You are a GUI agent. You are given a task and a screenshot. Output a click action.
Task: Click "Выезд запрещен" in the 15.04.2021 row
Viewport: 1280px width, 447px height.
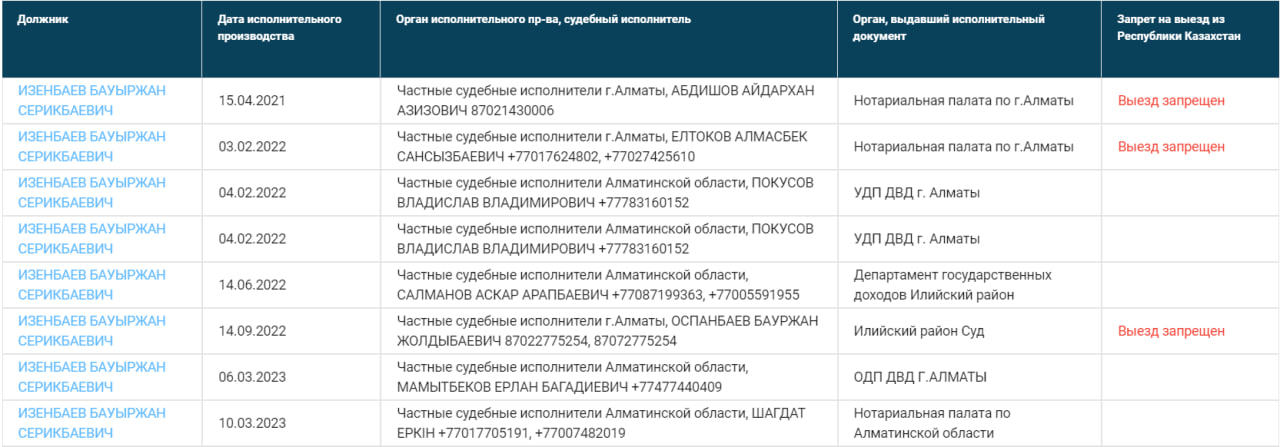point(1171,100)
